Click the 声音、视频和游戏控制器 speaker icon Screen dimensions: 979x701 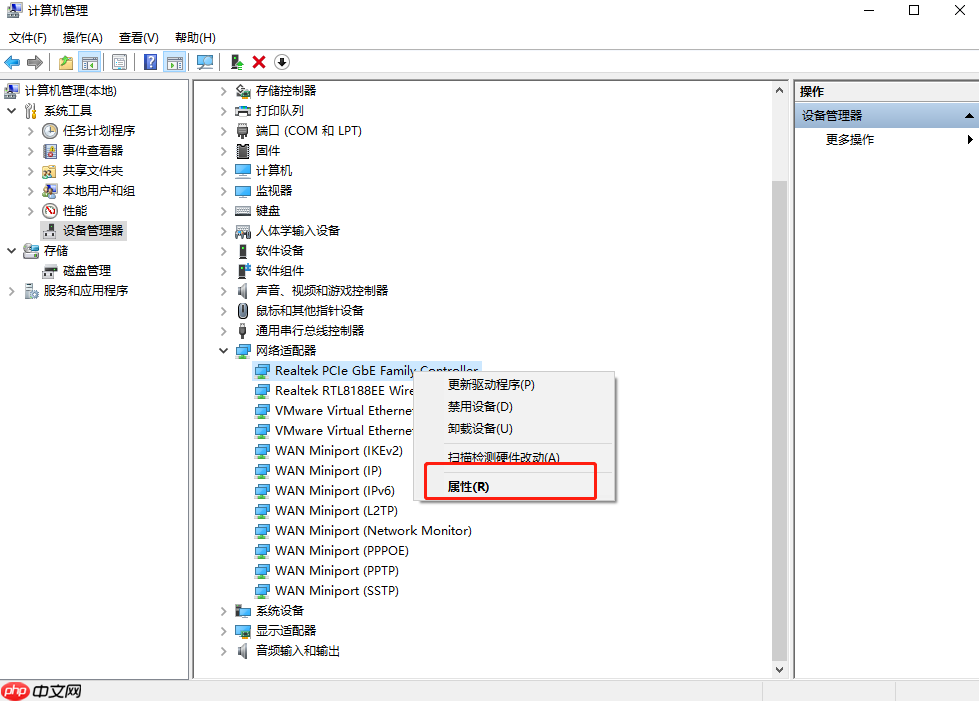[243, 291]
